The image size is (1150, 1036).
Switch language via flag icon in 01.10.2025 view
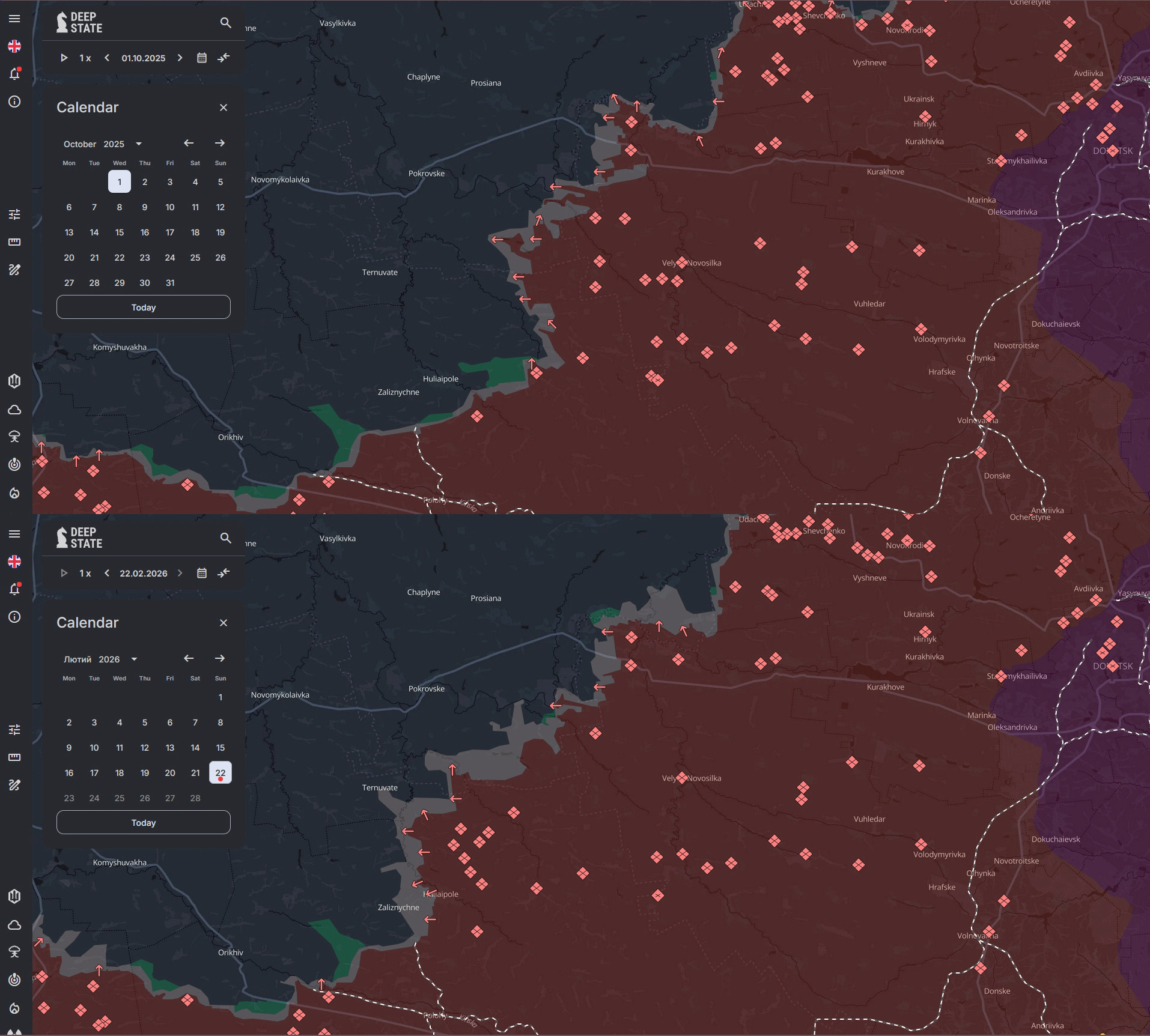click(14, 46)
